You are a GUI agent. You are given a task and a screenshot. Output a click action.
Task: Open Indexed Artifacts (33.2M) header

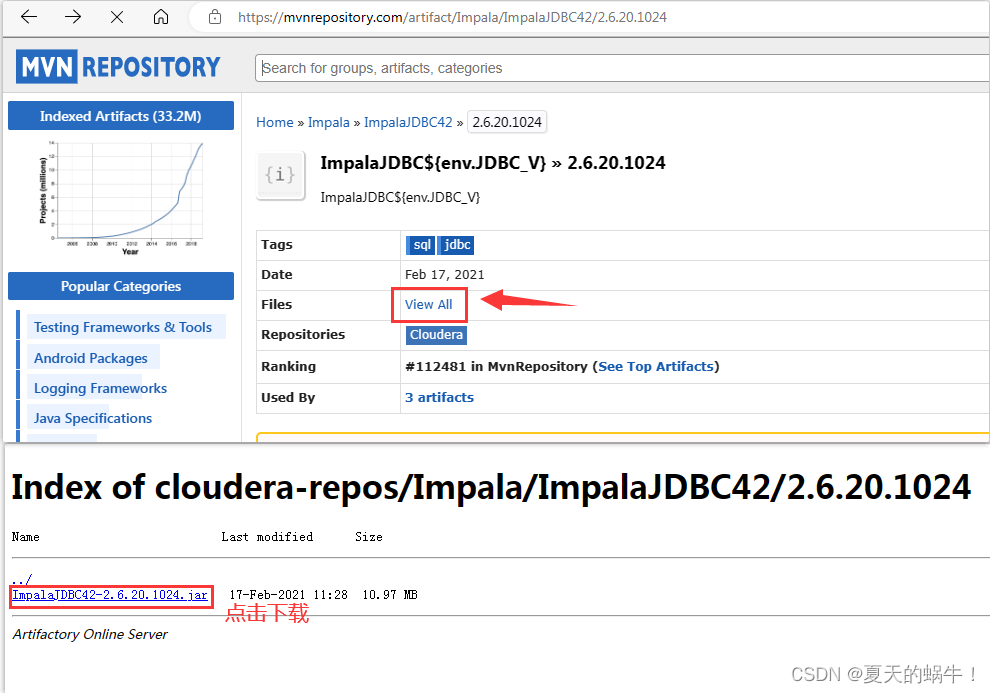[x=121, y=116]
